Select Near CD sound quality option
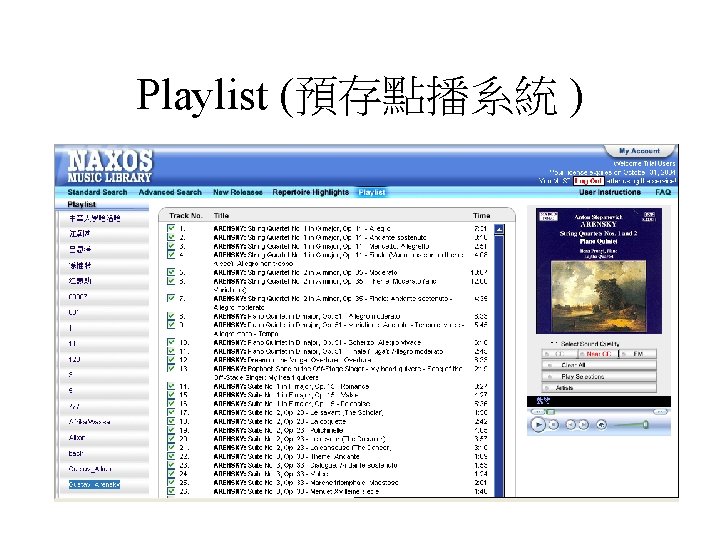This screenshot has height=540, width=720. pyautogui.click(x=598, y=354)
